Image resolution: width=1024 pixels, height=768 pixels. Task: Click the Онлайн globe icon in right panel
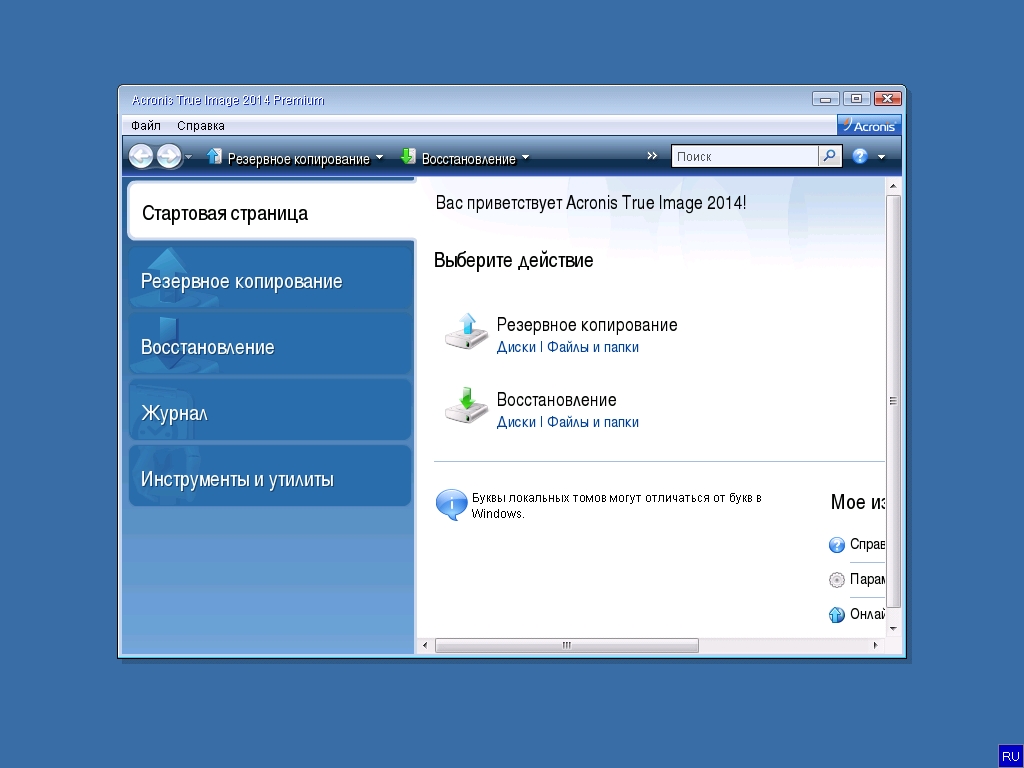(837, 615)
